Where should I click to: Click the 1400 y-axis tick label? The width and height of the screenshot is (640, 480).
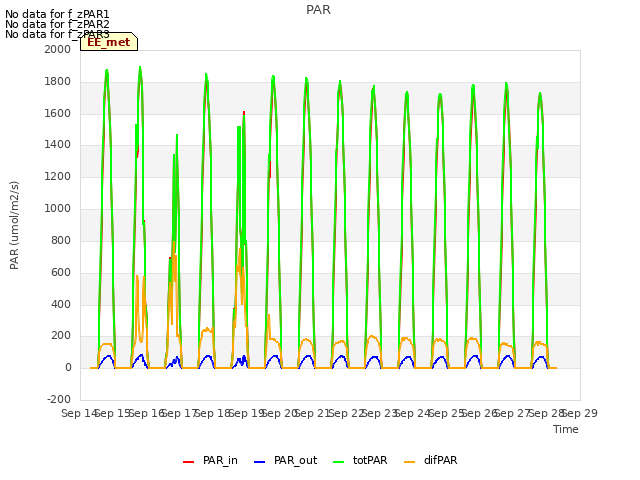click(58, 144)
